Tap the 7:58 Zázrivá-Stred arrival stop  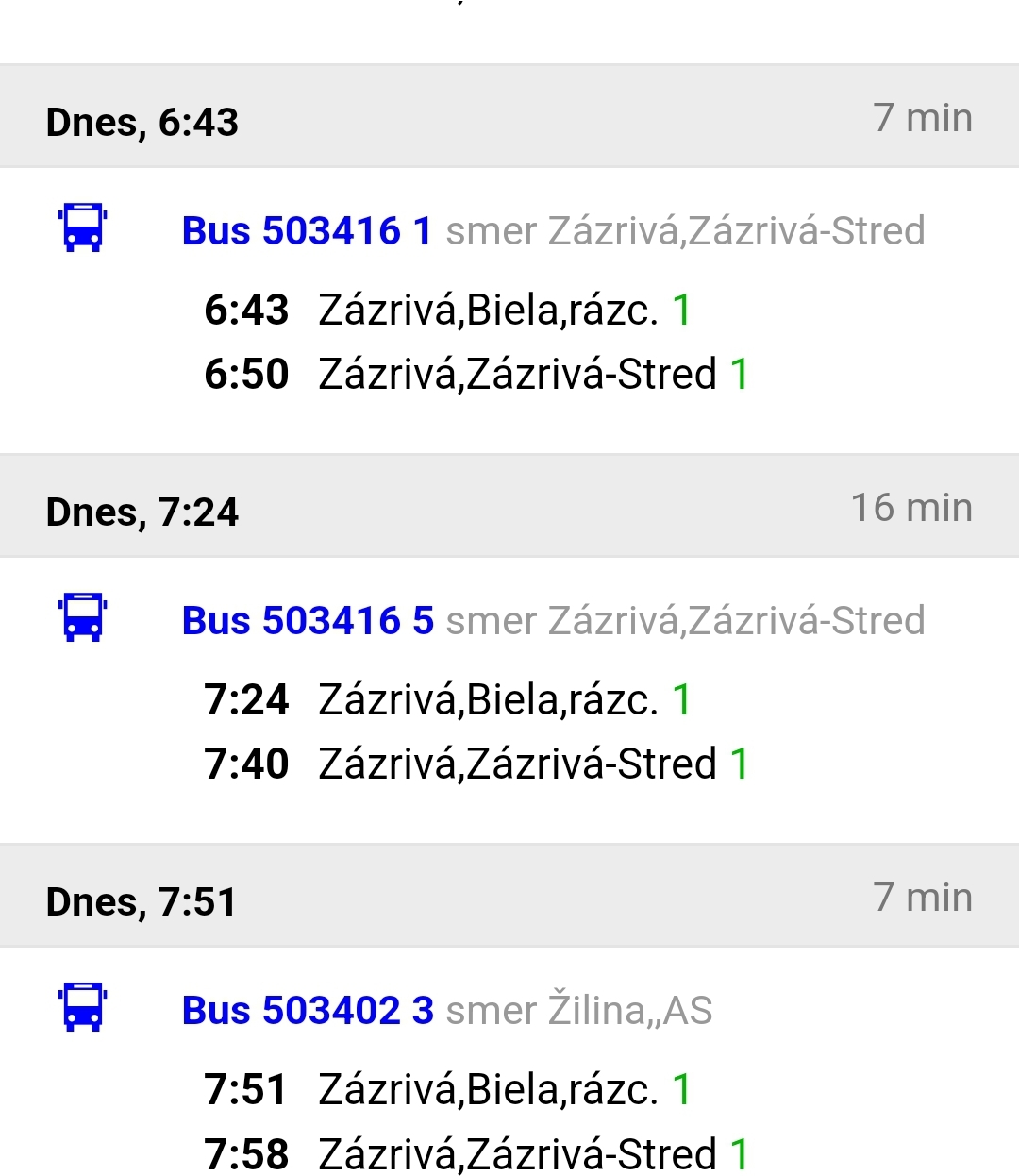pyautogui.click(x=517, y=1154)
